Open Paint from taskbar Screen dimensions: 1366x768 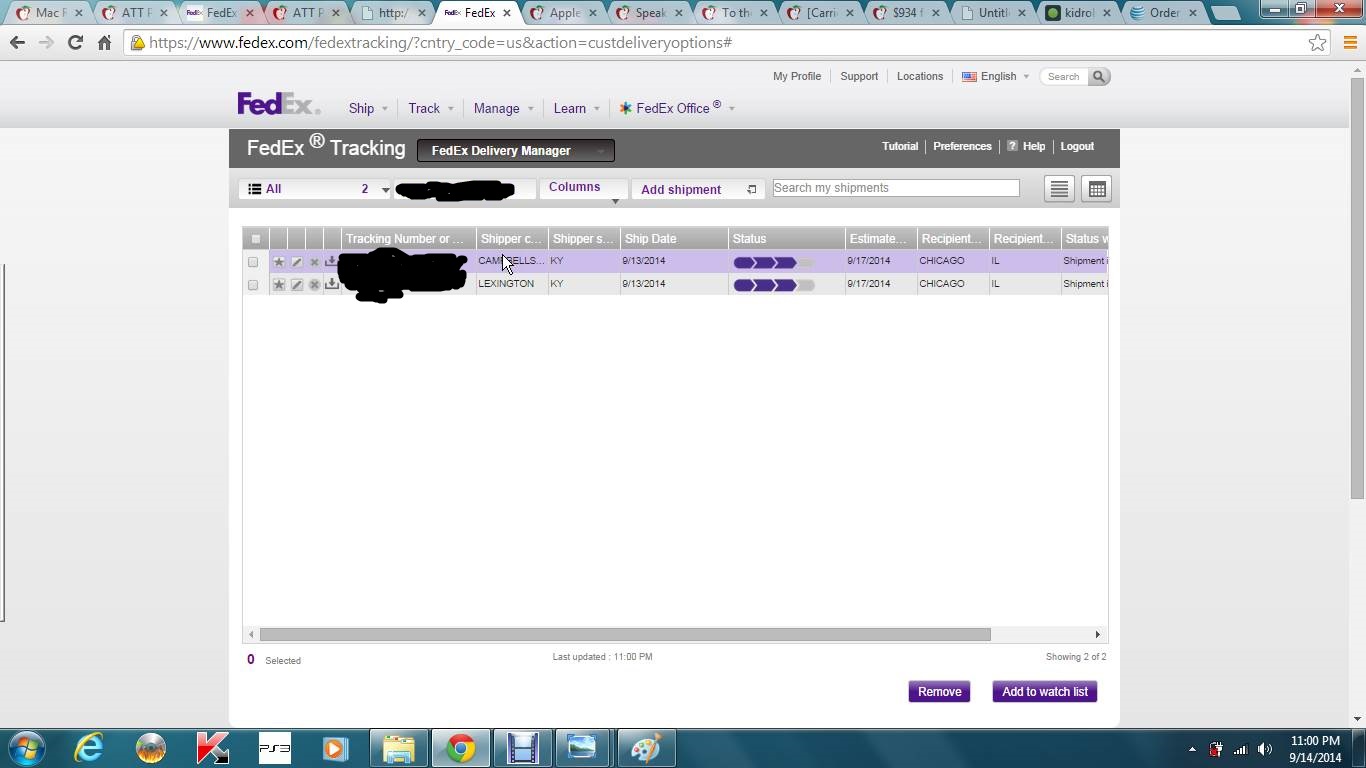point(645,748)
